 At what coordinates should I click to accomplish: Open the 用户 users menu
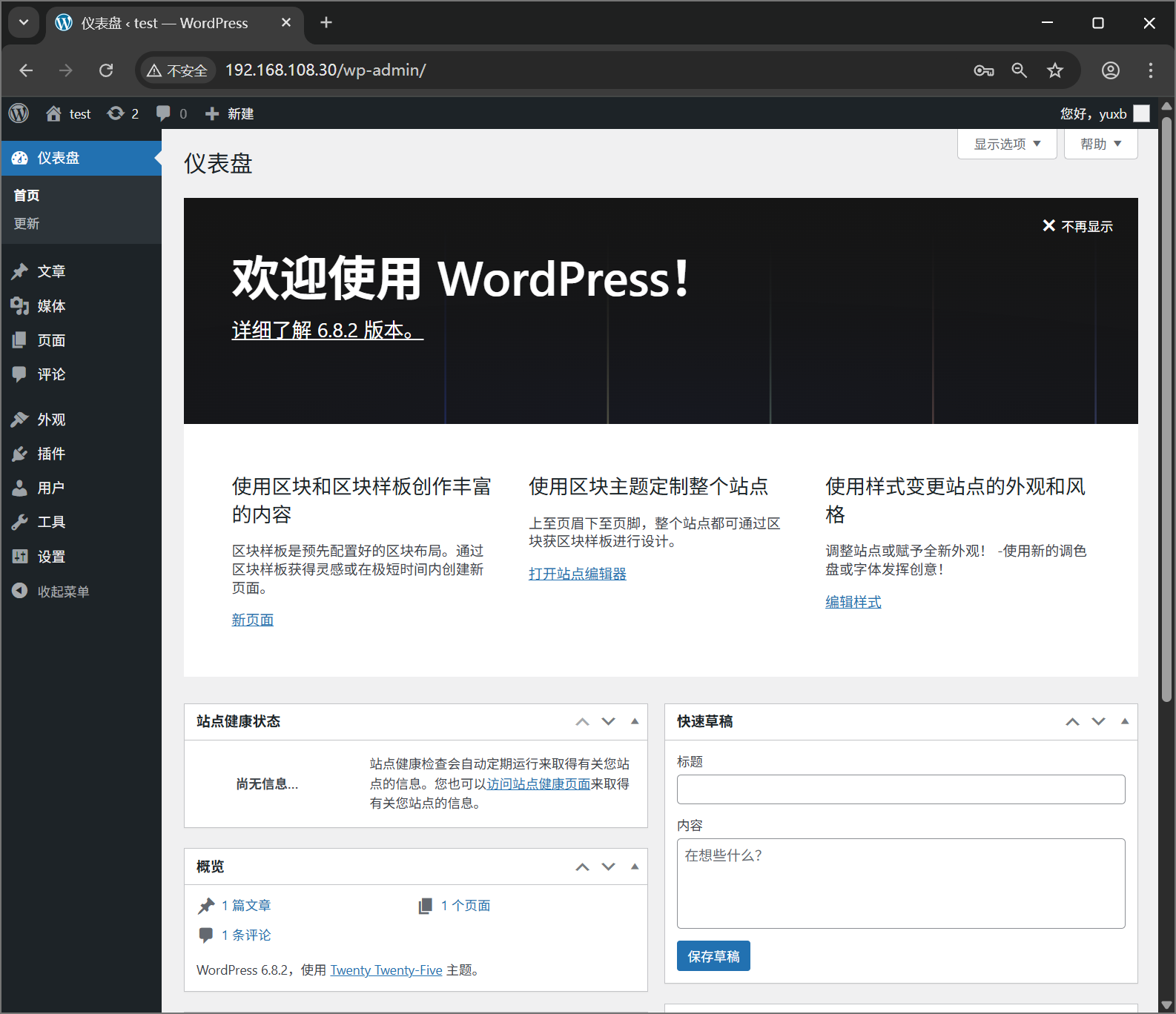(x=81, y=488)
